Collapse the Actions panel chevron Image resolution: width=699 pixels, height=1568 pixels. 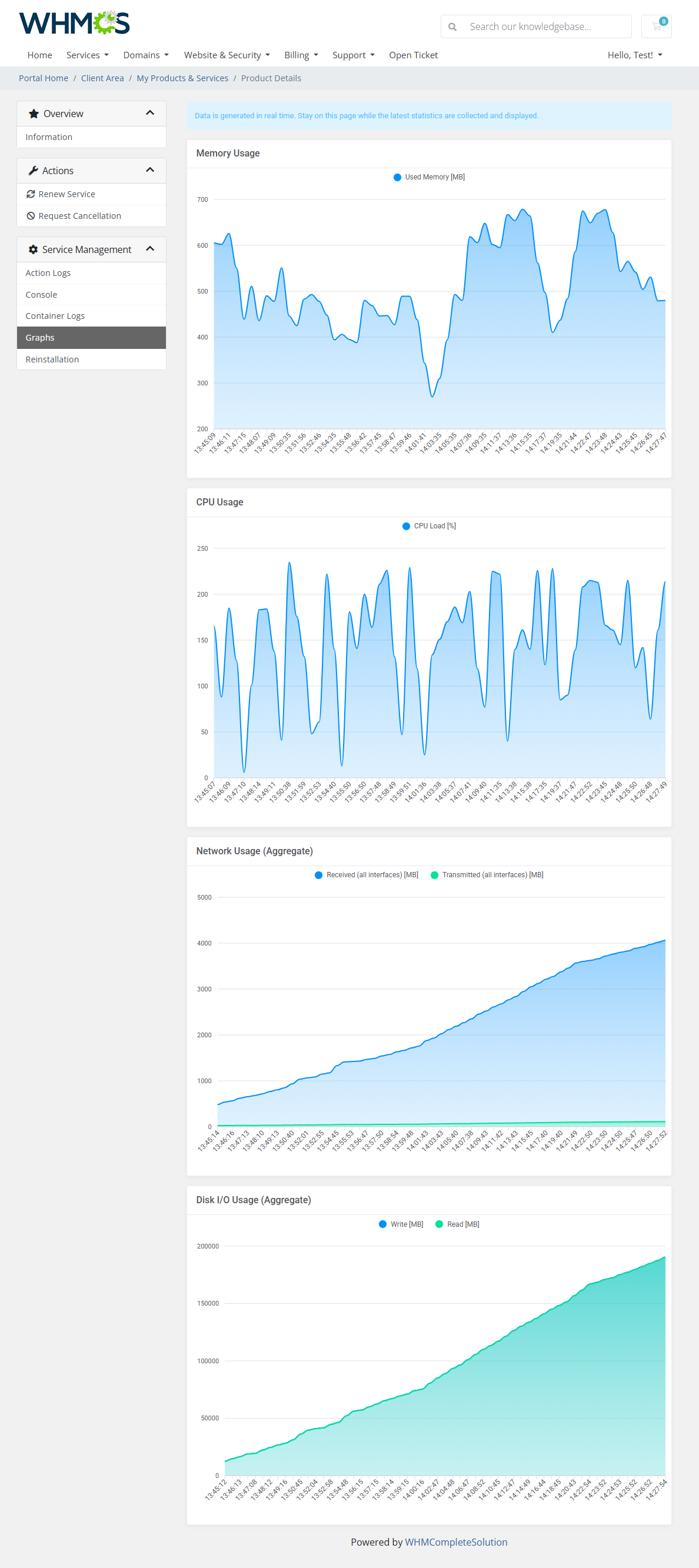click(x=151, y=170)
